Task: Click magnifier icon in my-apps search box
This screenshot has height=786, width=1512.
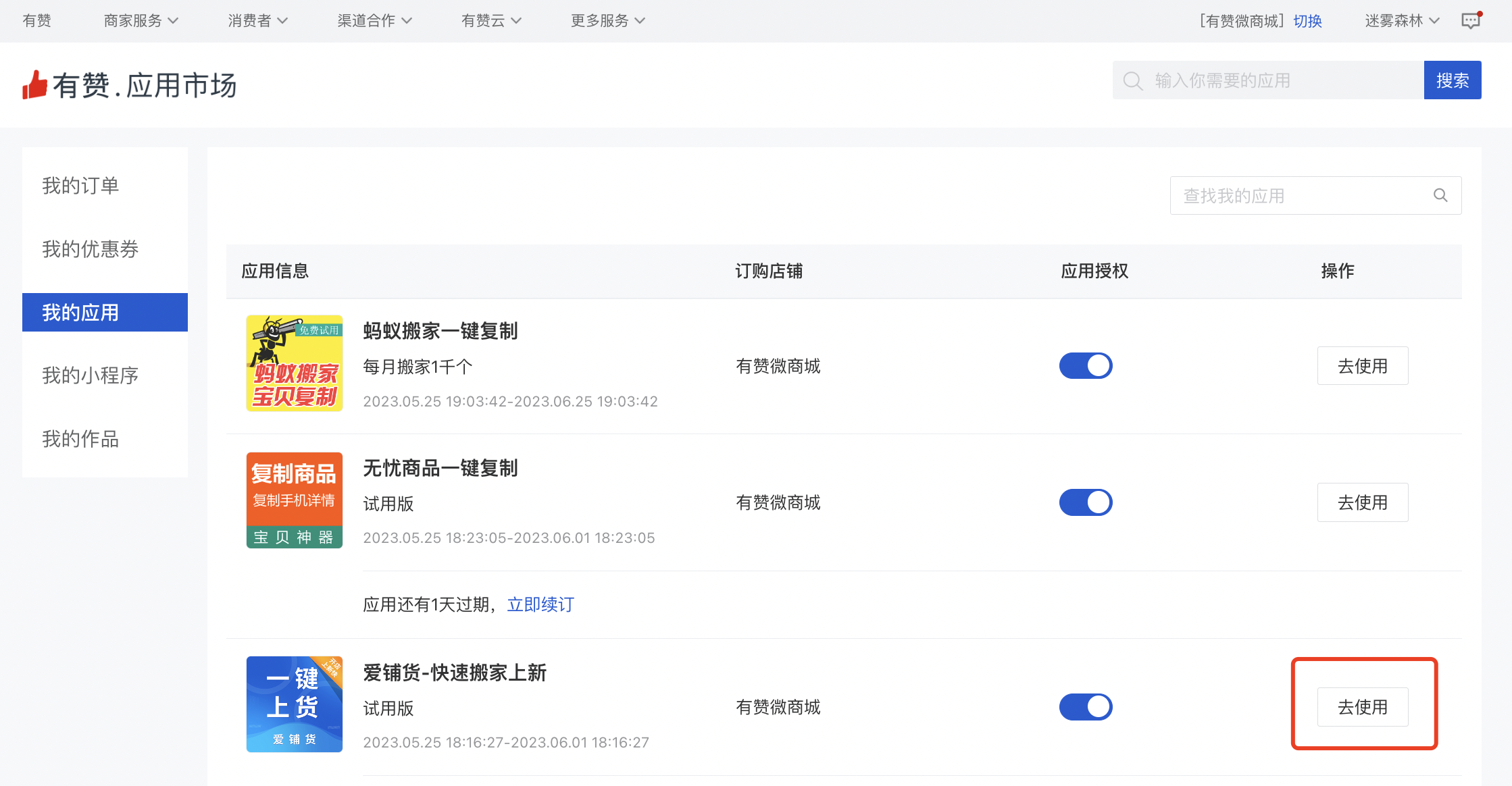Action: (1440, 196)
